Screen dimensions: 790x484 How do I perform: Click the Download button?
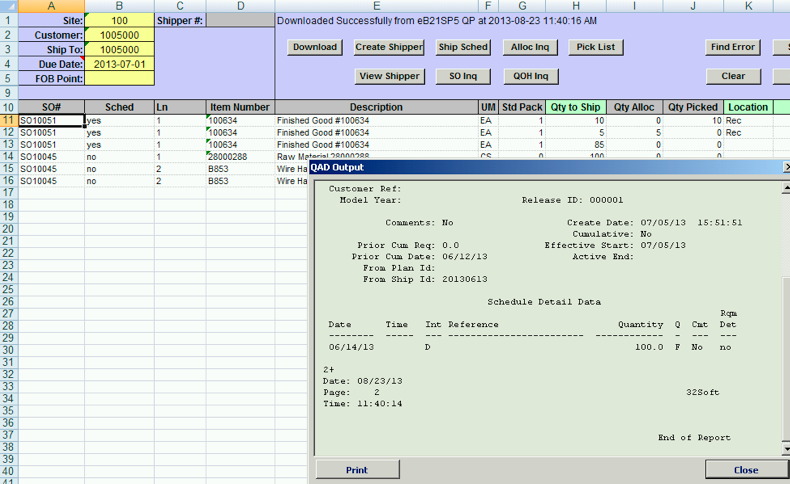[315, 47]
